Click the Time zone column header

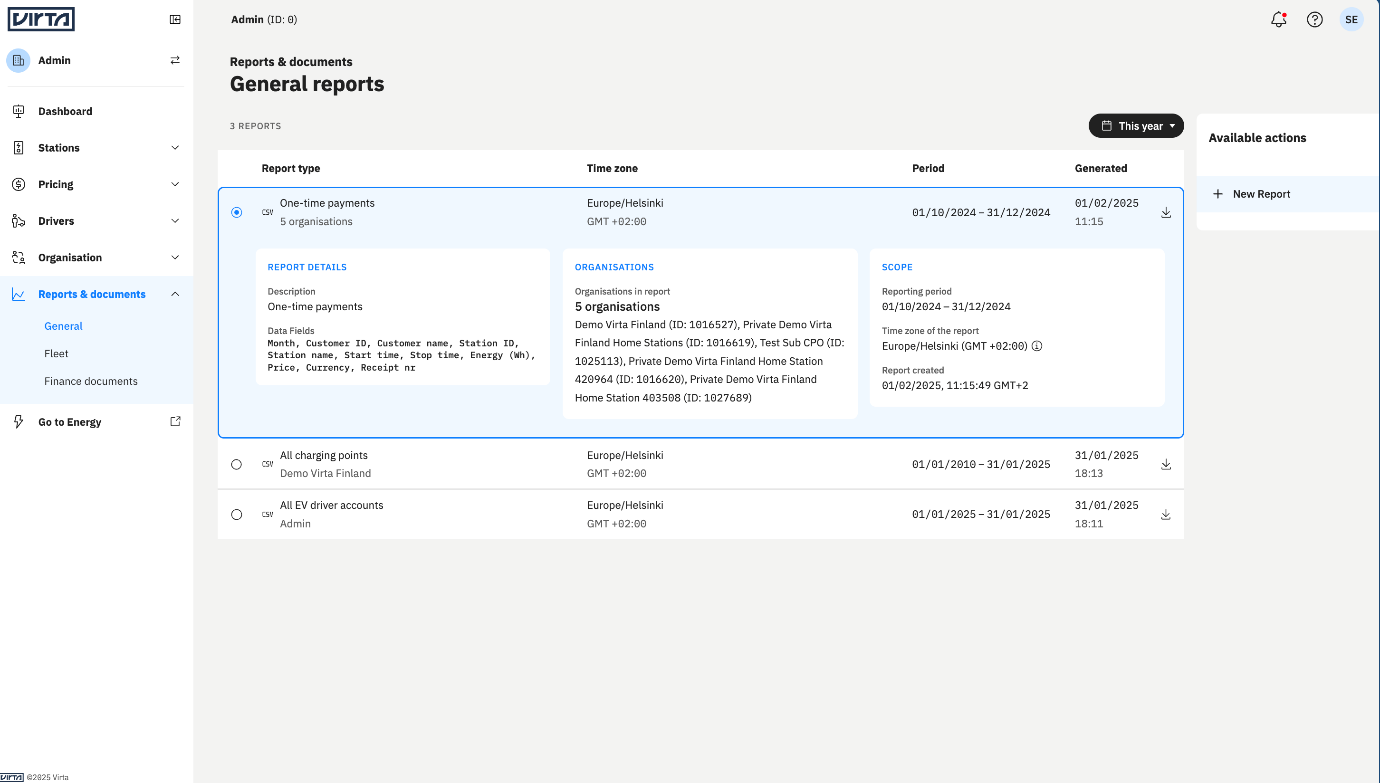coord(612,168)
